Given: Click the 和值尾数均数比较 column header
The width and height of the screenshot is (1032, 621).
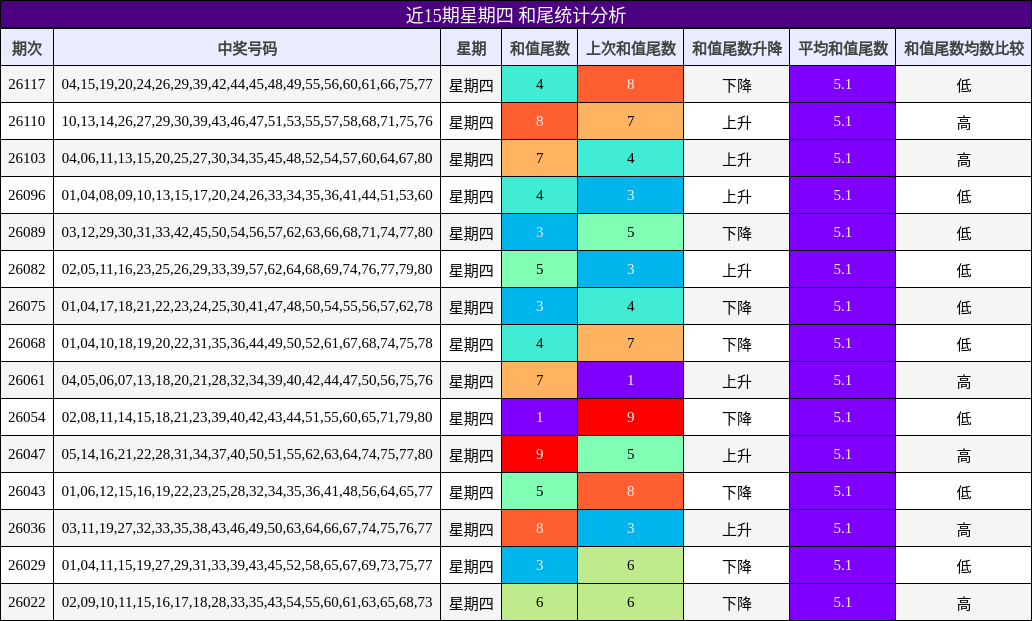Looking at the screenshot, I should click(964, 48).
